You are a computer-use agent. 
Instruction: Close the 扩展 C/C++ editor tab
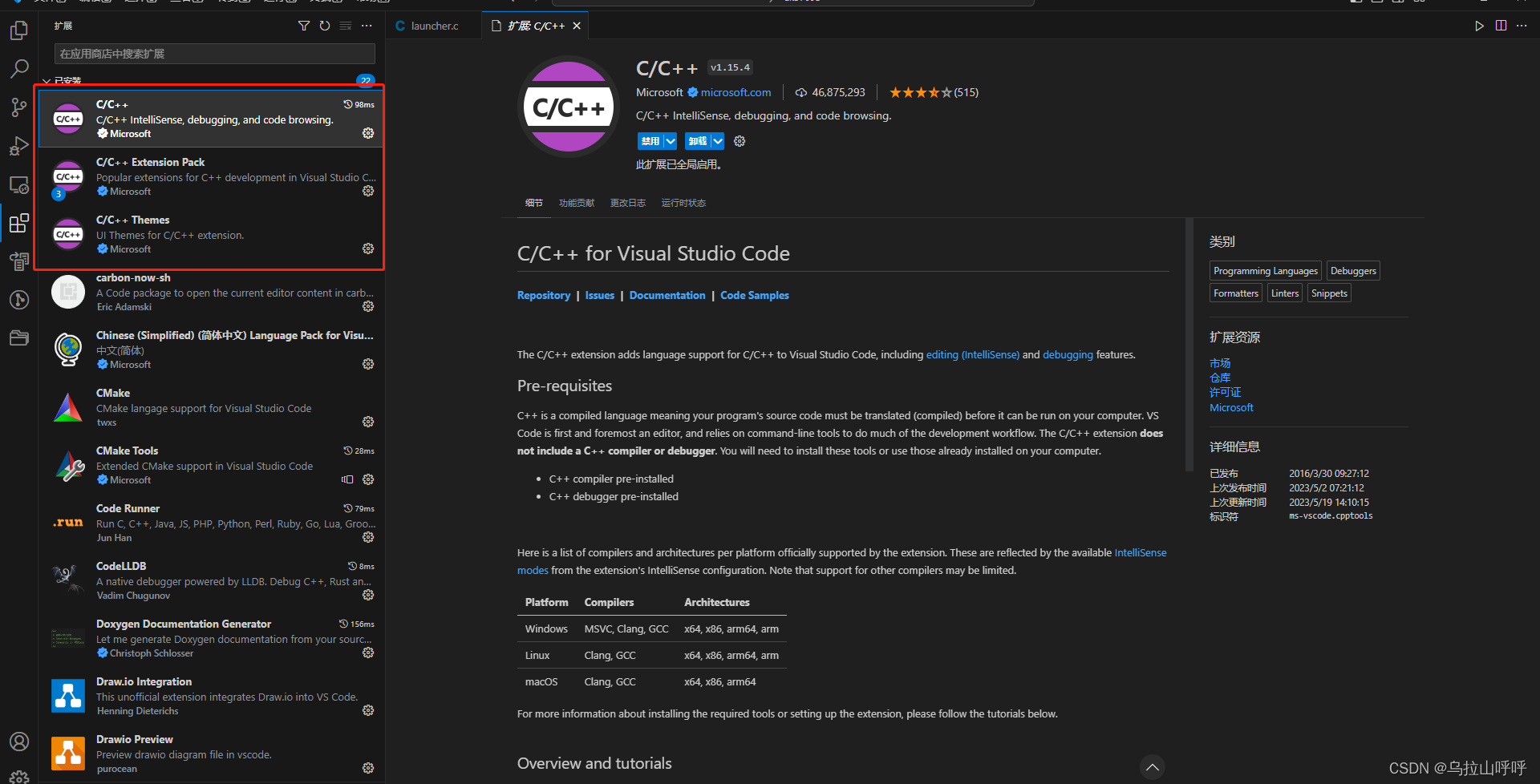[577, 26]
